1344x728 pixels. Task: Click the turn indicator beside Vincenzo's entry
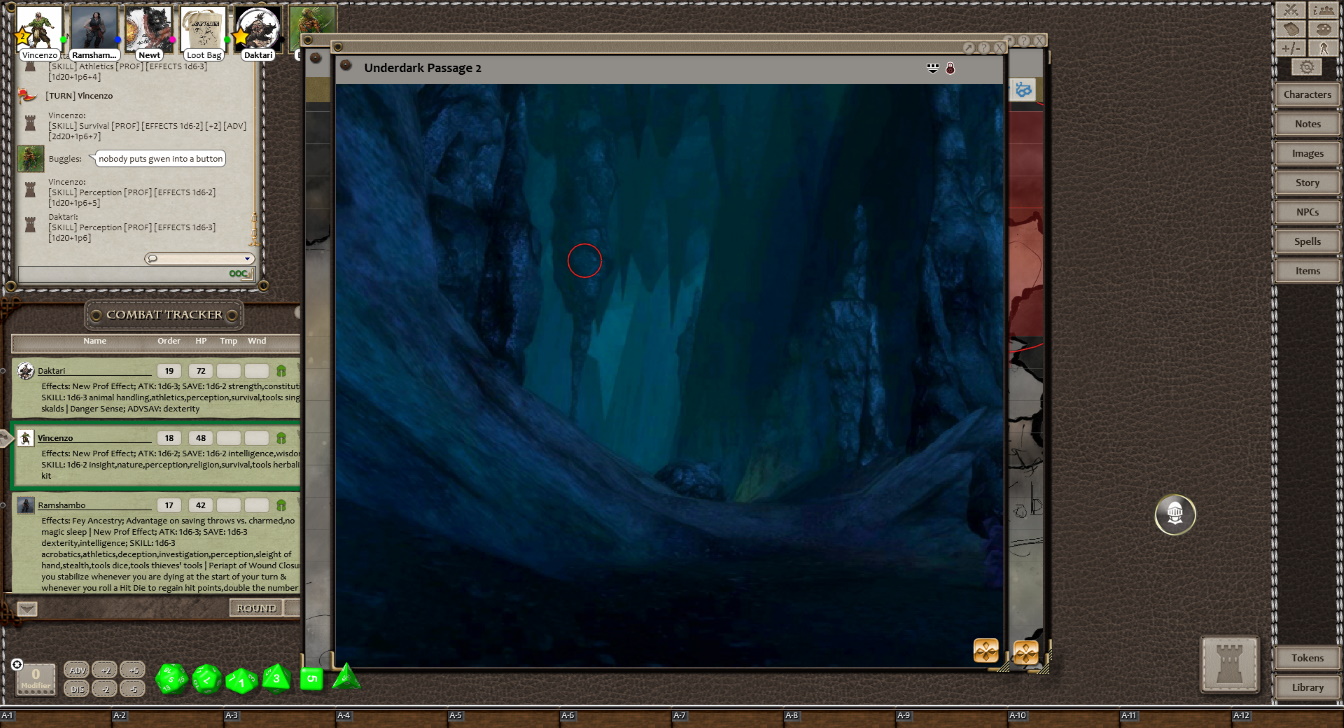pos(6,438)
